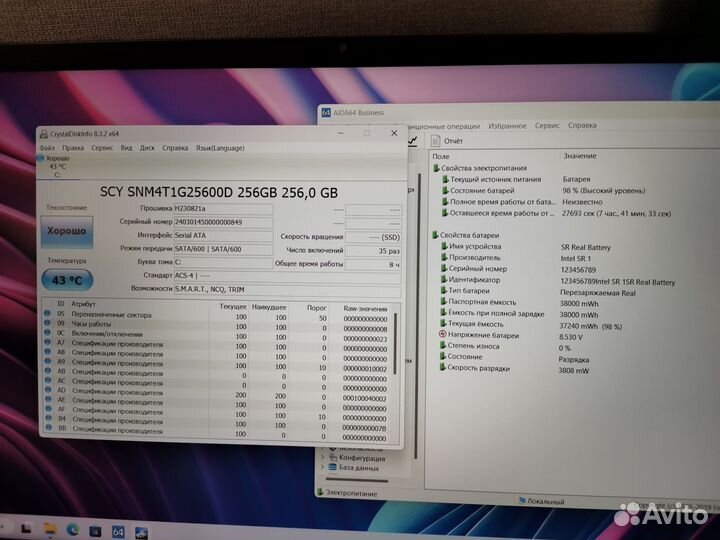Click the AIDA64 Business title bar icon
Viewport: 720px width, 540px height.
coord(326,112)
